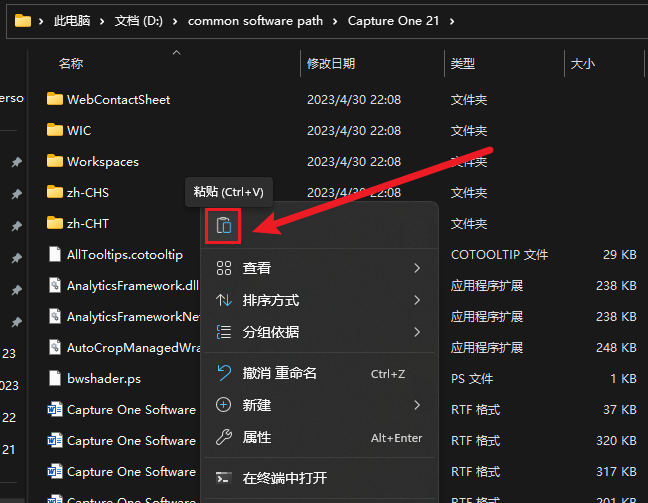Select the zh-CHS folder name

[x=88, y=193]
